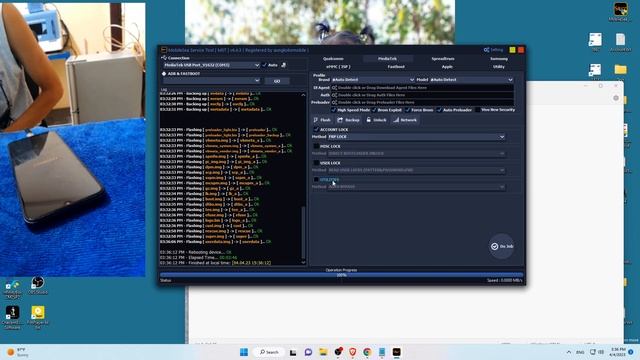Open the notification badge by the clock

(x=631, y=352)
